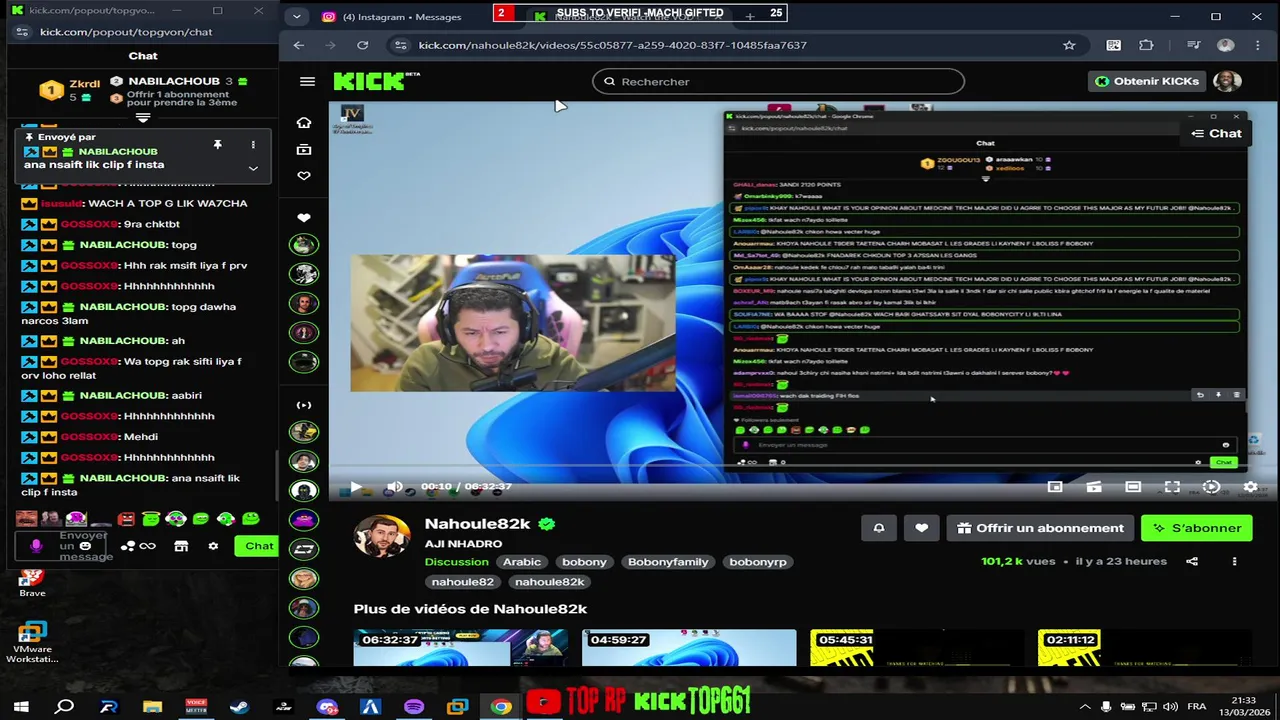The image size is (1280, 720).
Task: Open Windows Start menu
Action: coord(21,707)
